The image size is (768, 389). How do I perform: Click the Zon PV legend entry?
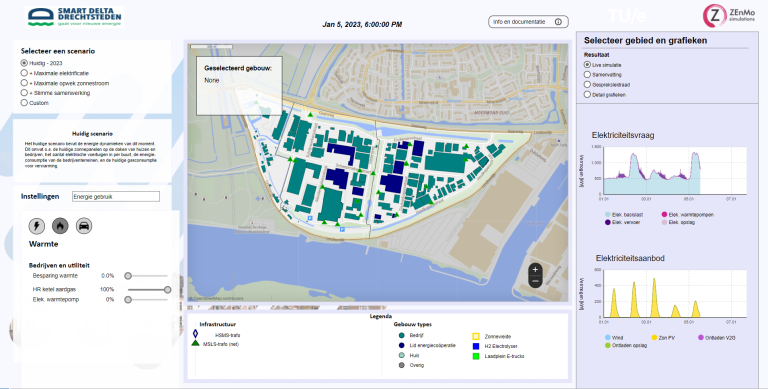click(663, 338)
